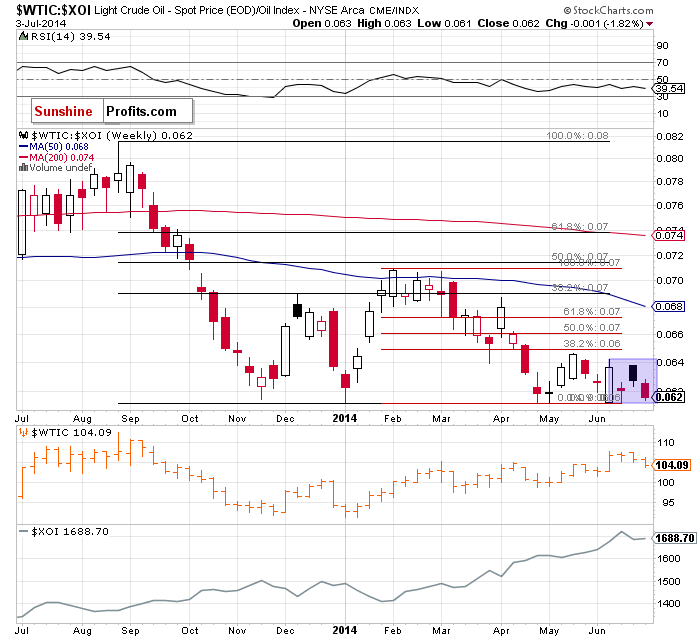Click the red down-arrow change indicator
The image size is (700, 639).
[x=649, y=24]
